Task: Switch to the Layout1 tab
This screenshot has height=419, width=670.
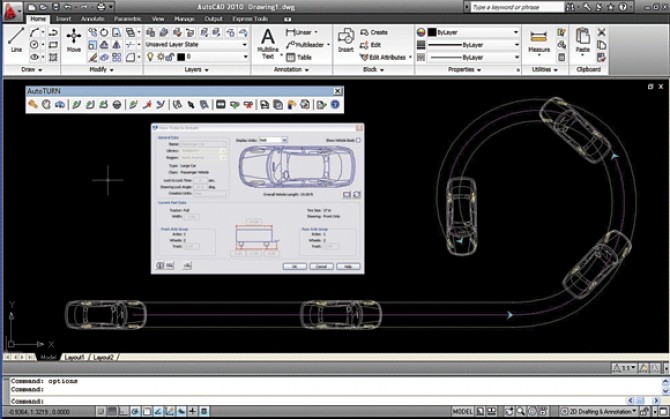Action: pyautogui.click(x=74, y=357)
